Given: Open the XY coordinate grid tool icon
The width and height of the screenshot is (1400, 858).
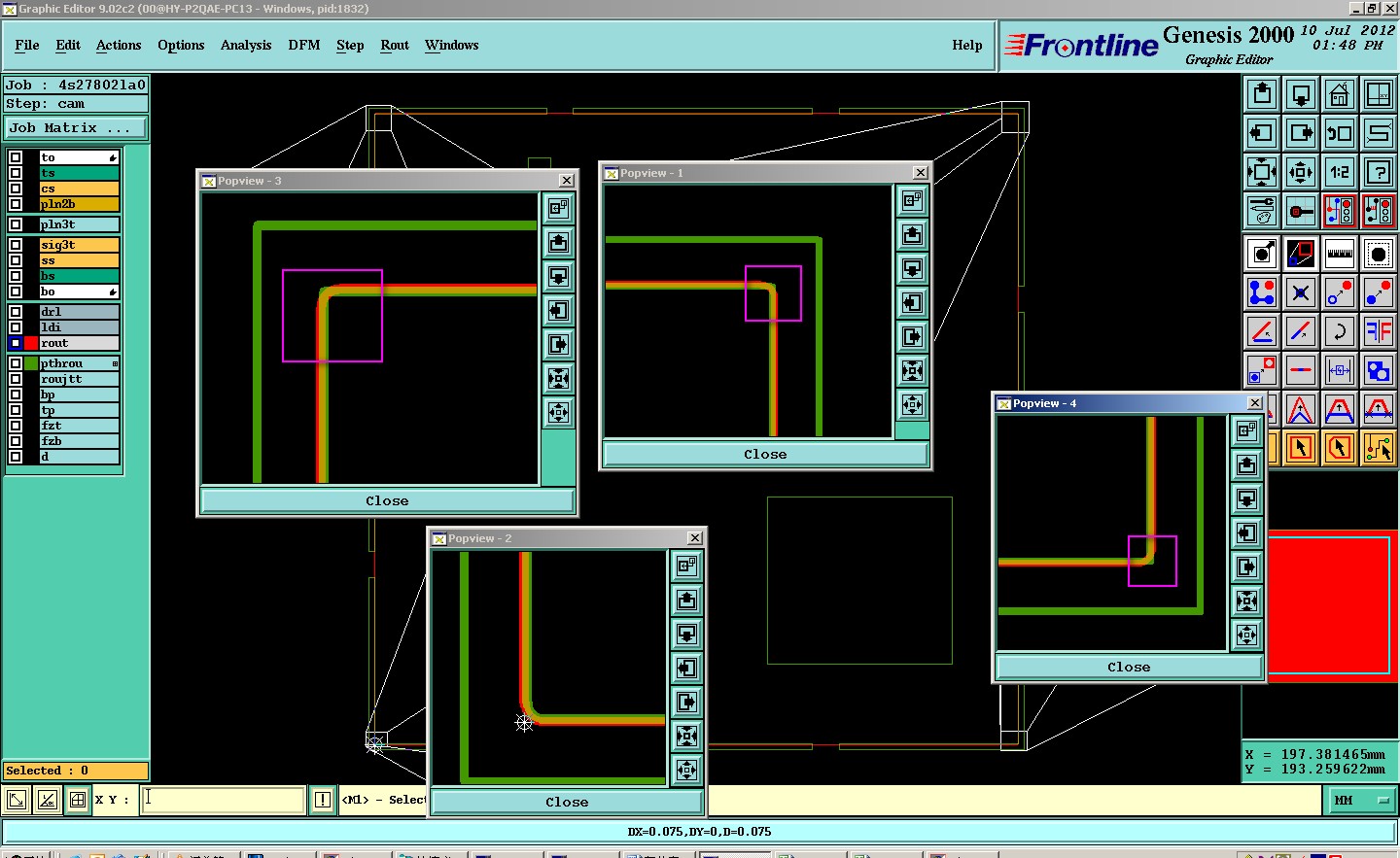Looking at the screenshot, I should (1379, 94).
